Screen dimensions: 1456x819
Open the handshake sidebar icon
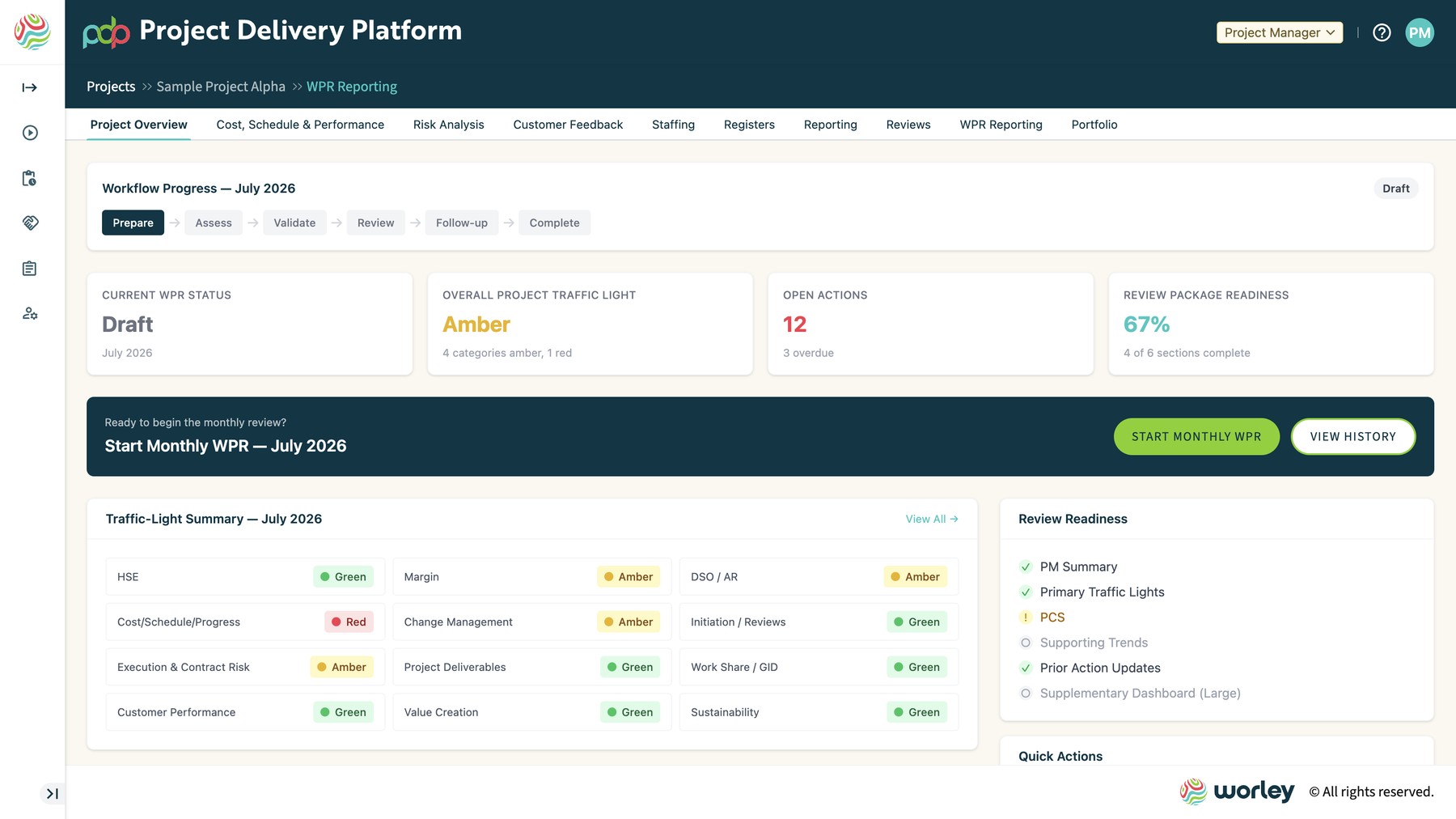[30, 223]
